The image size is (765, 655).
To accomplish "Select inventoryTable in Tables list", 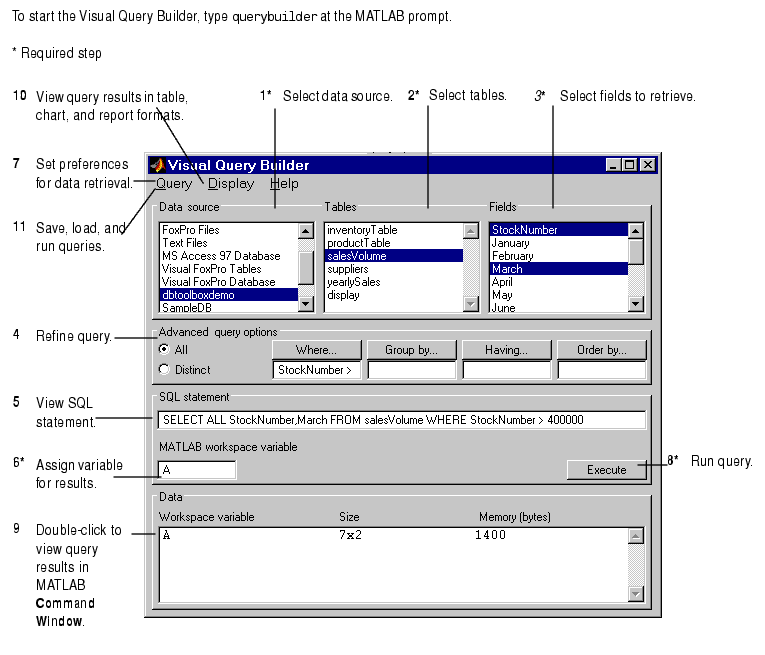I will click(x=394, y=230).
